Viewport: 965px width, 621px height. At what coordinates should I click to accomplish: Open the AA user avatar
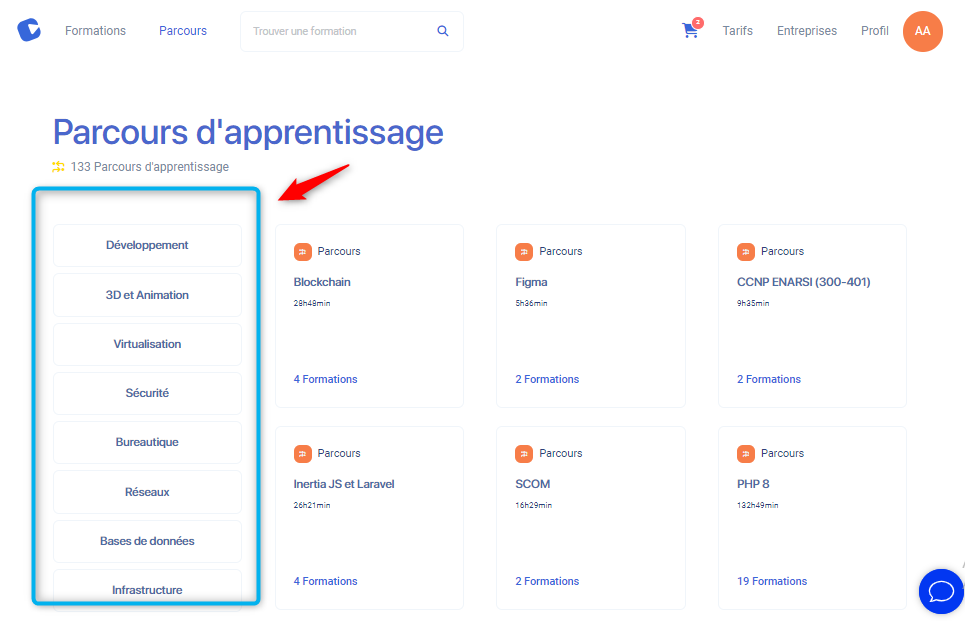coord(922,31)
